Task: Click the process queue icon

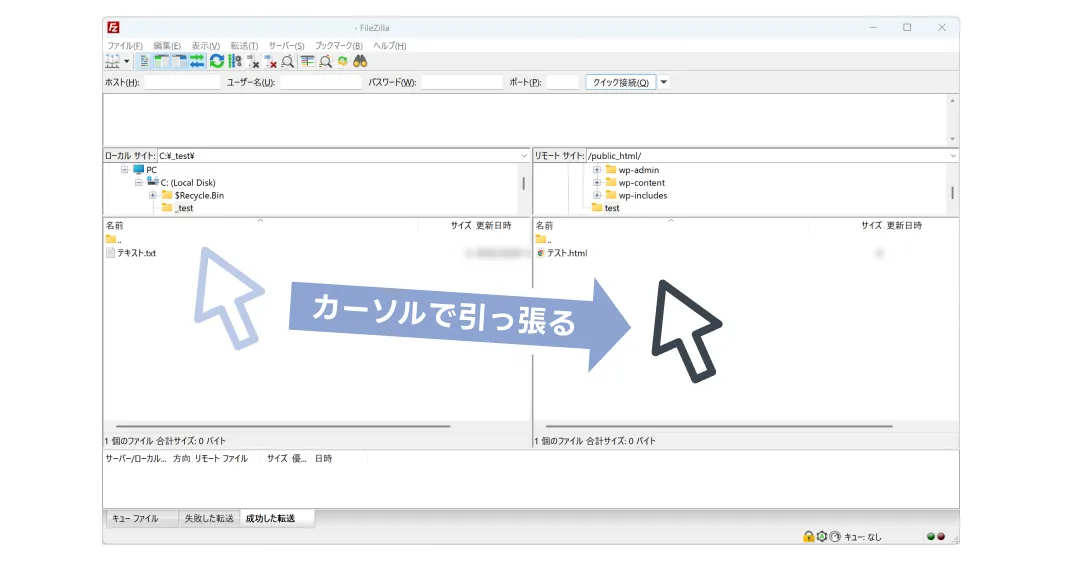Action: [235, 61]
